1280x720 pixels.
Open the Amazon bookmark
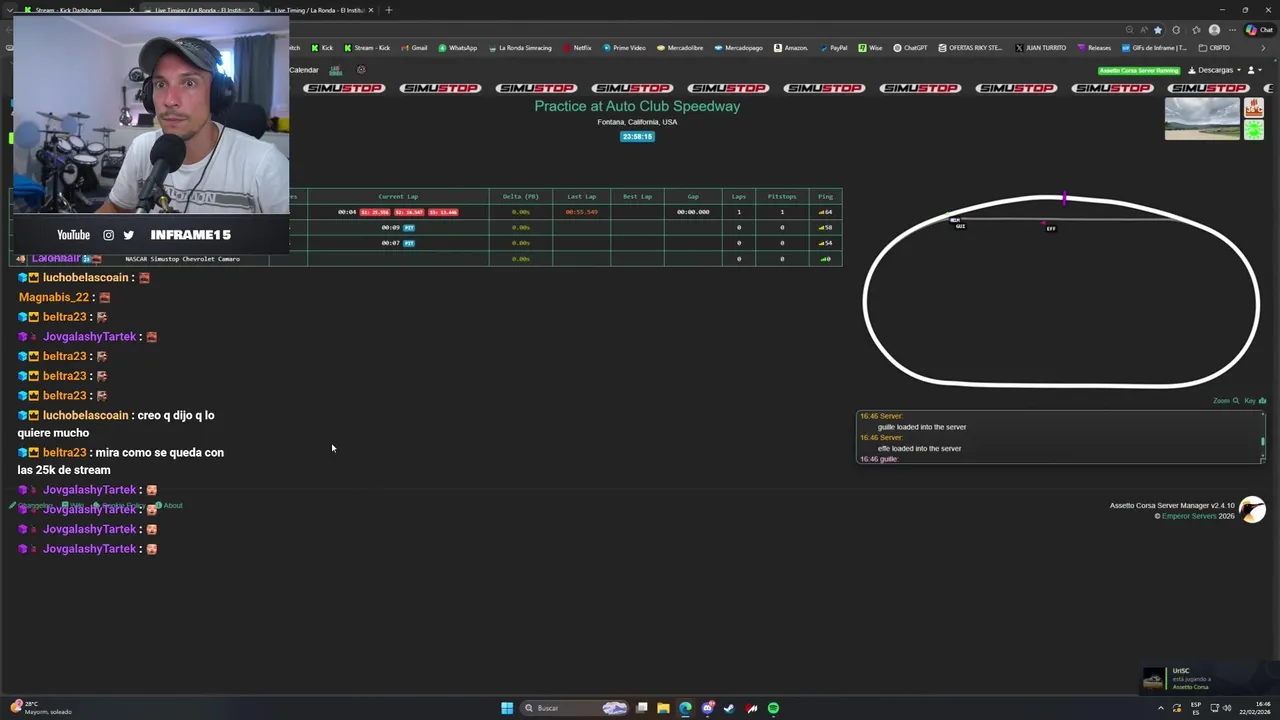coord(791,48)
